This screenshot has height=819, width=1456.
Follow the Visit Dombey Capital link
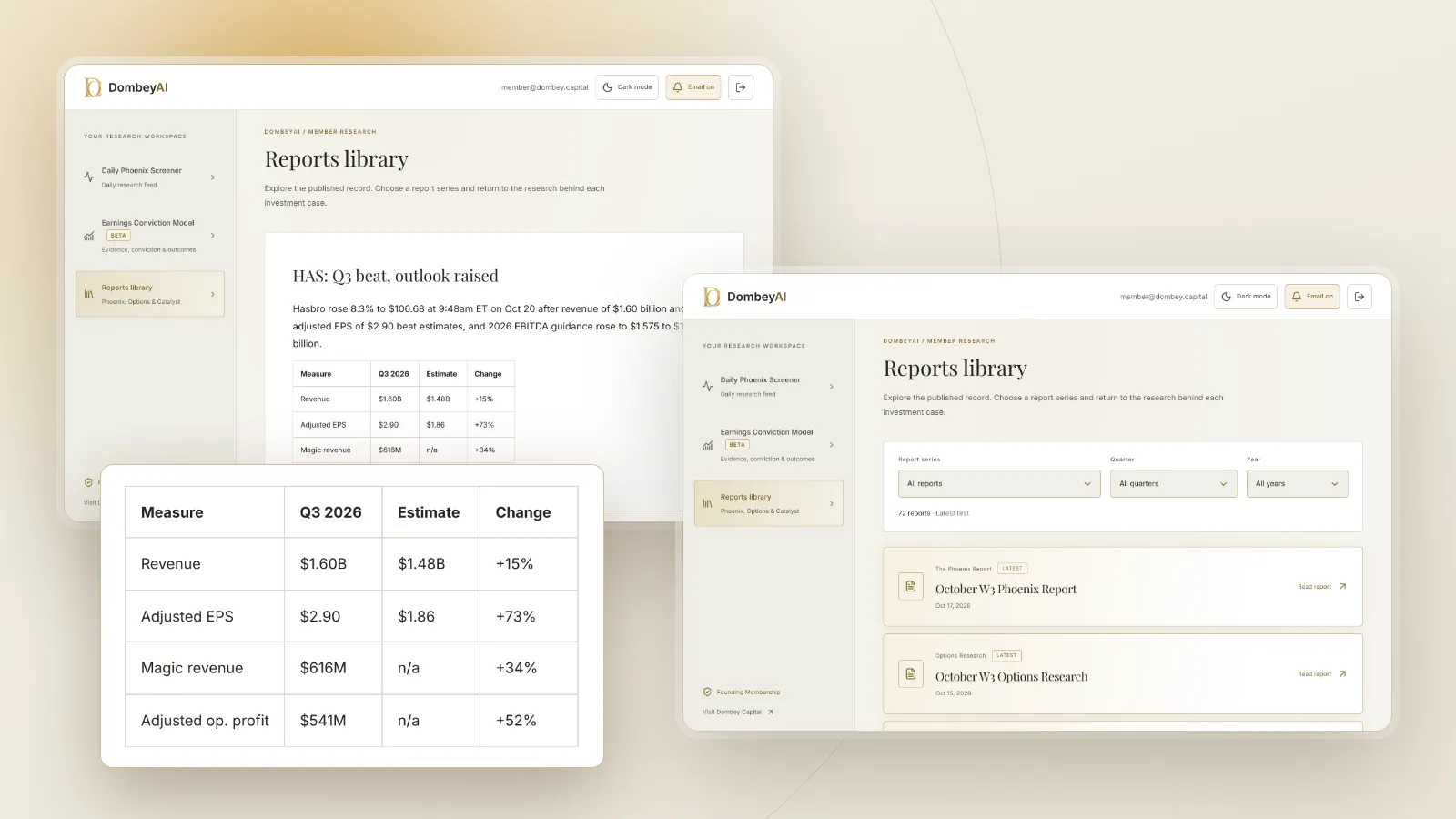pyautogui.click(x=738, y=712)
